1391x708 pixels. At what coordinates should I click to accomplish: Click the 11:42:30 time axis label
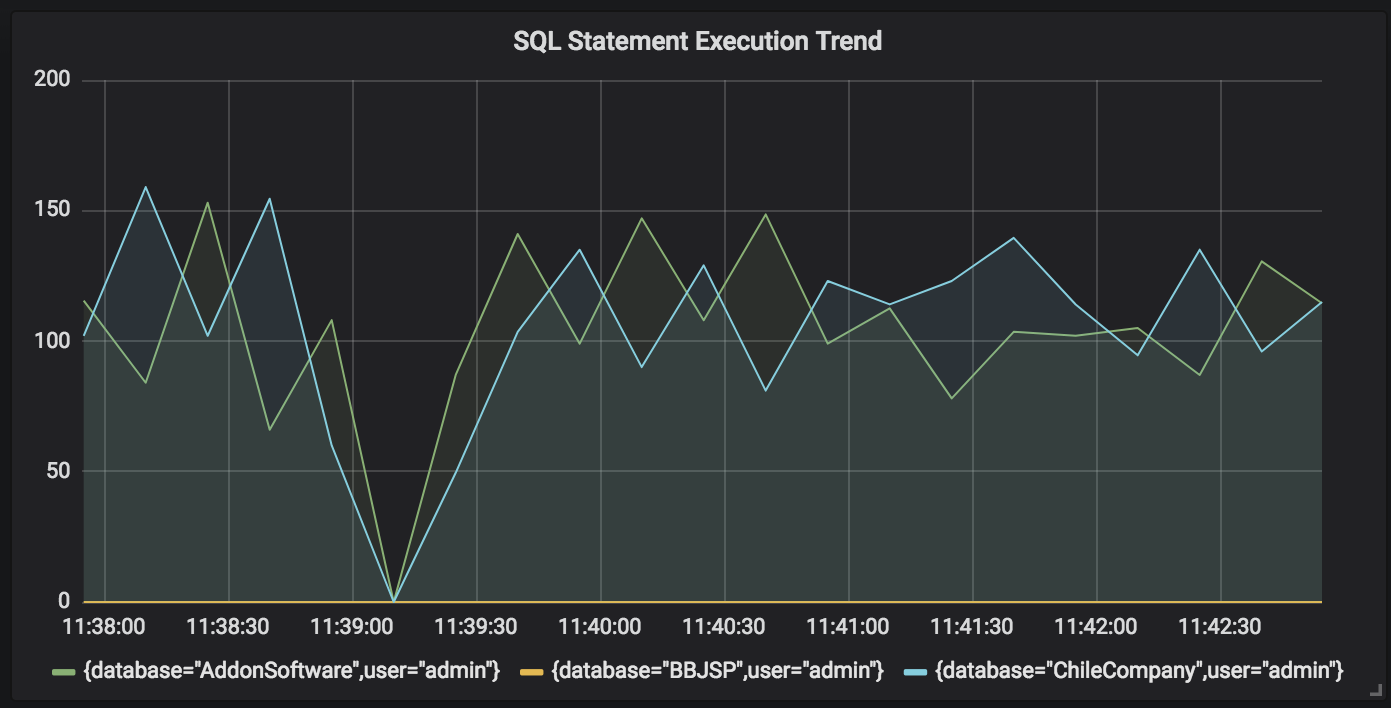pyautogui.click(x=1220, y=627)
